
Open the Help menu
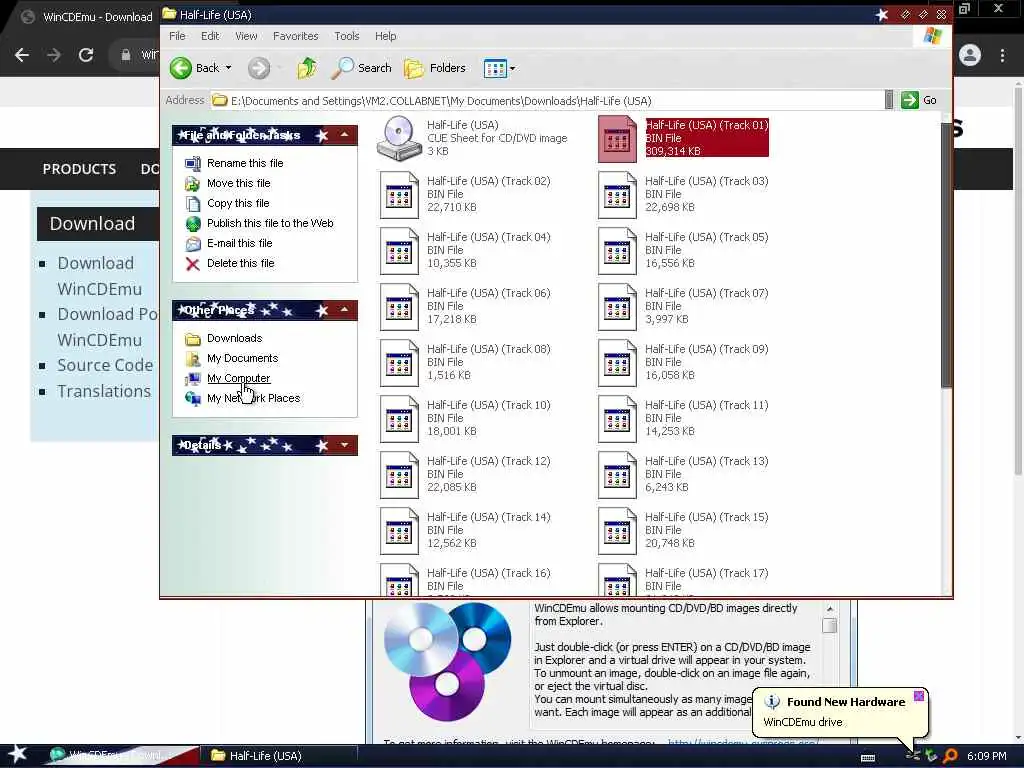pos(385,36)
